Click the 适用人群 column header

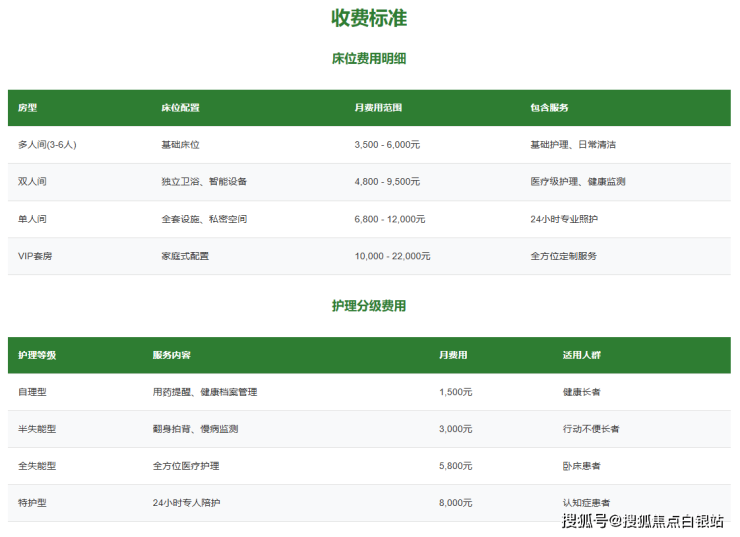pos(582,355)
